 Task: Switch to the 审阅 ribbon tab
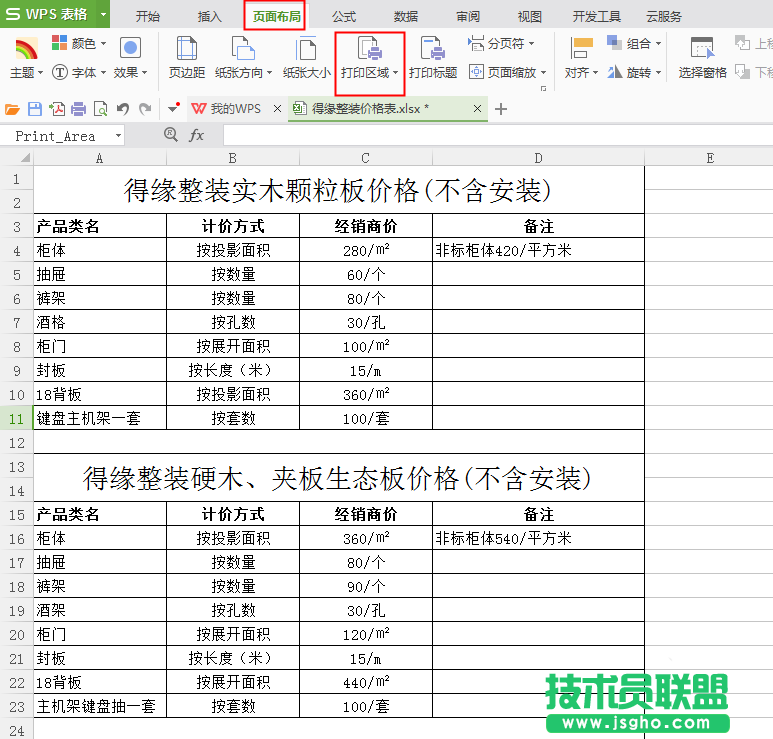(x=468, y=17)
